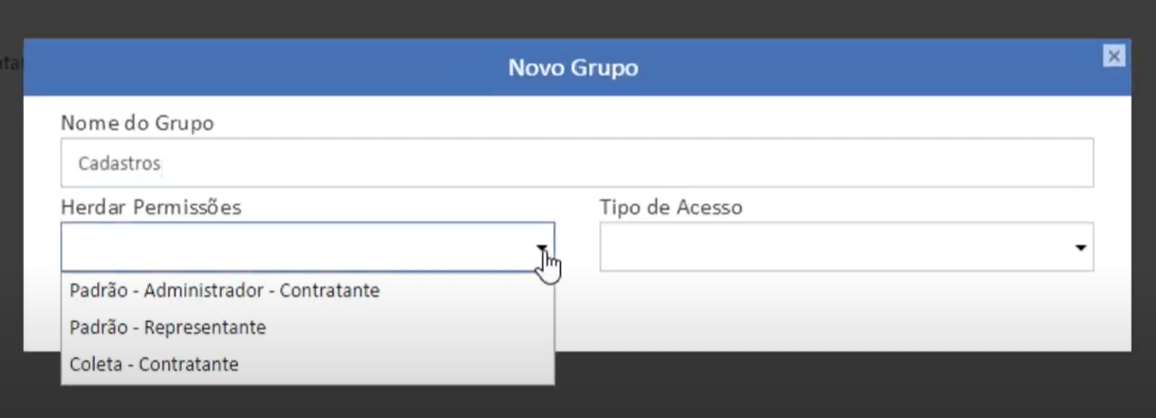Click the Novo Grupo title text

(573, 68)
